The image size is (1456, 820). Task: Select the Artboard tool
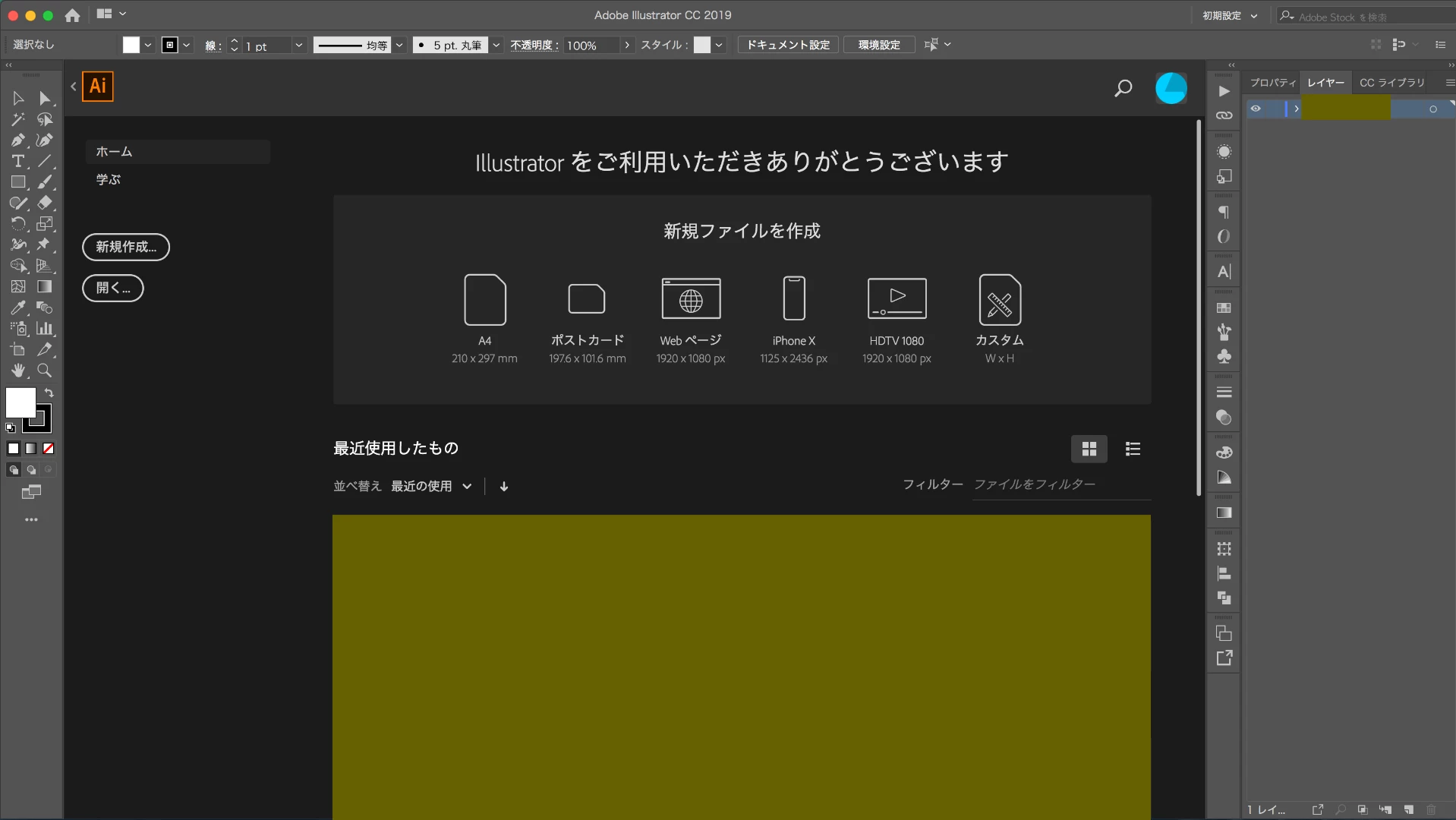click(18, 350)
